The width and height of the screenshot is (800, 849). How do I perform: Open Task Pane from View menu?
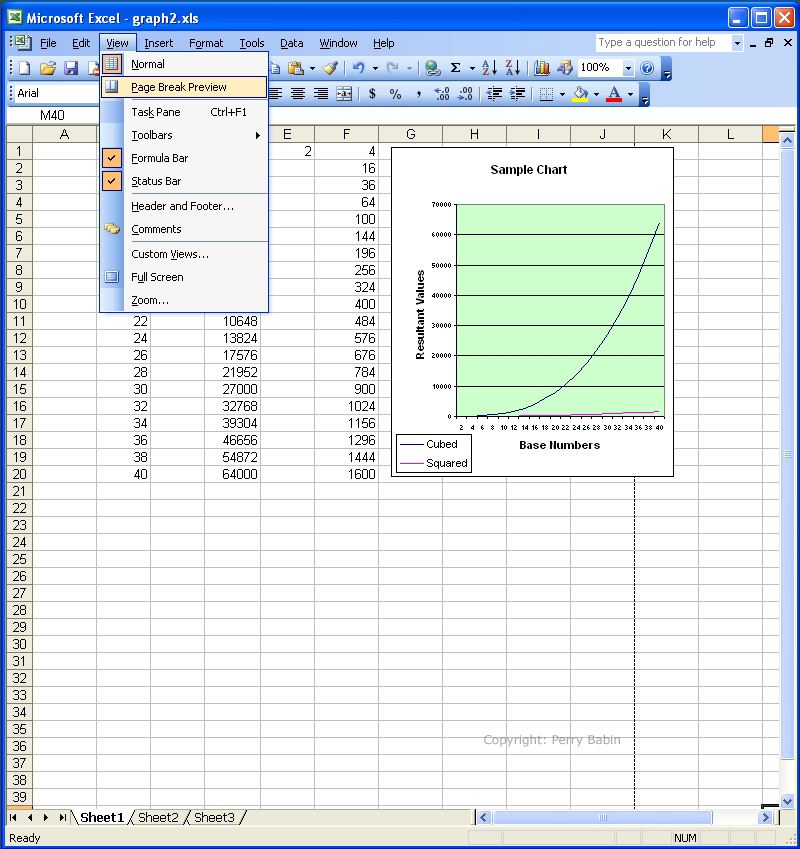[184, 112]
